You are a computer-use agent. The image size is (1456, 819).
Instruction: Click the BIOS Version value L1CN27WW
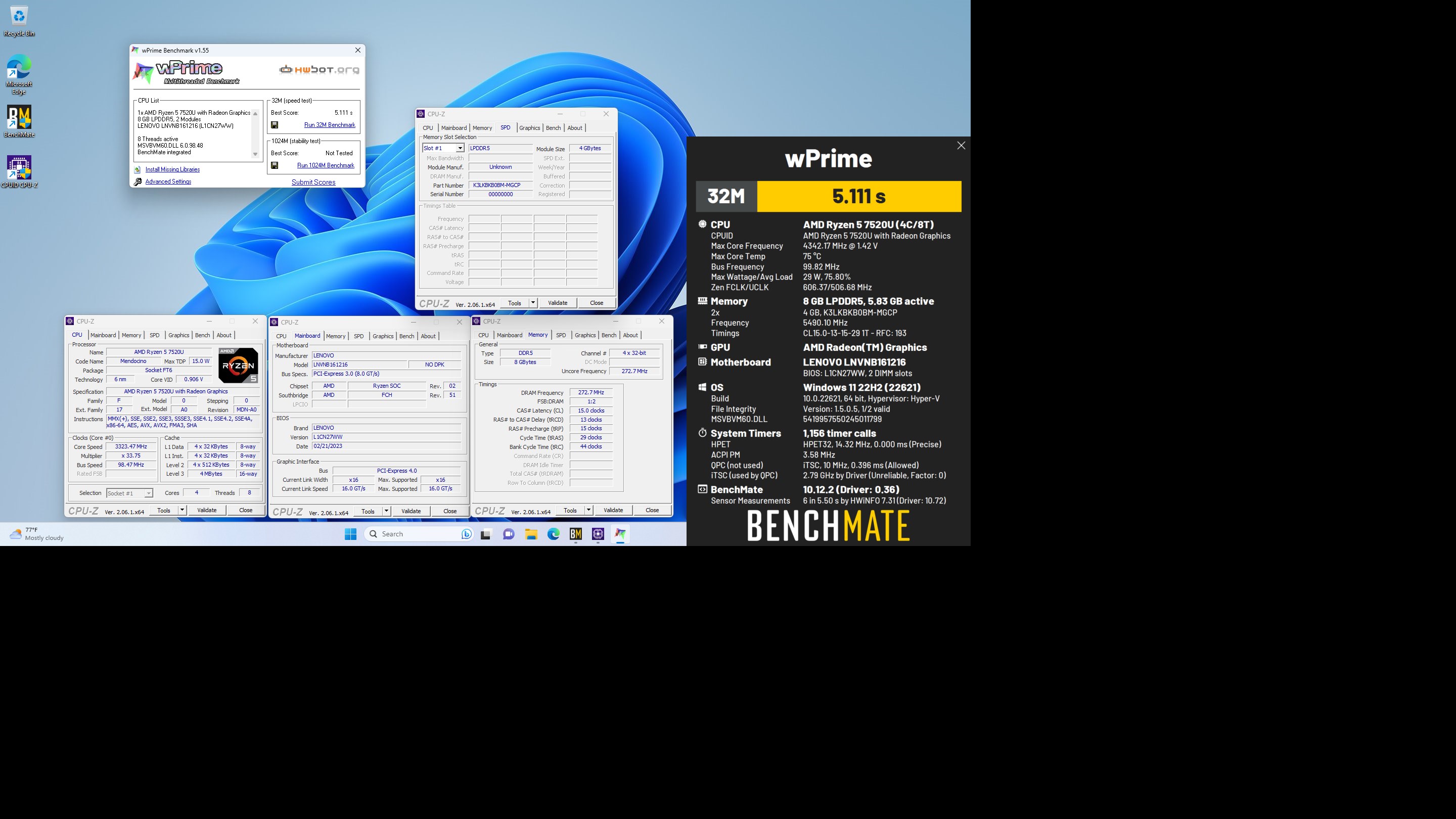387,437
